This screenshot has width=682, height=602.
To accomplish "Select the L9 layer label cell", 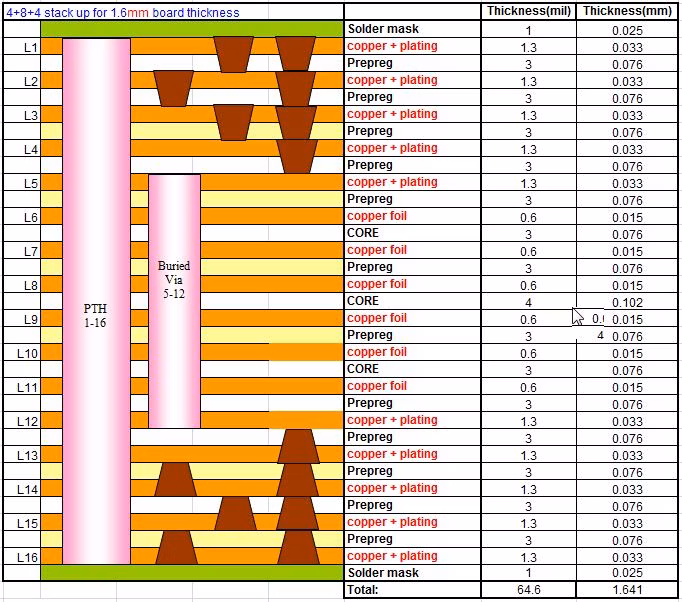I will (22, 319).
